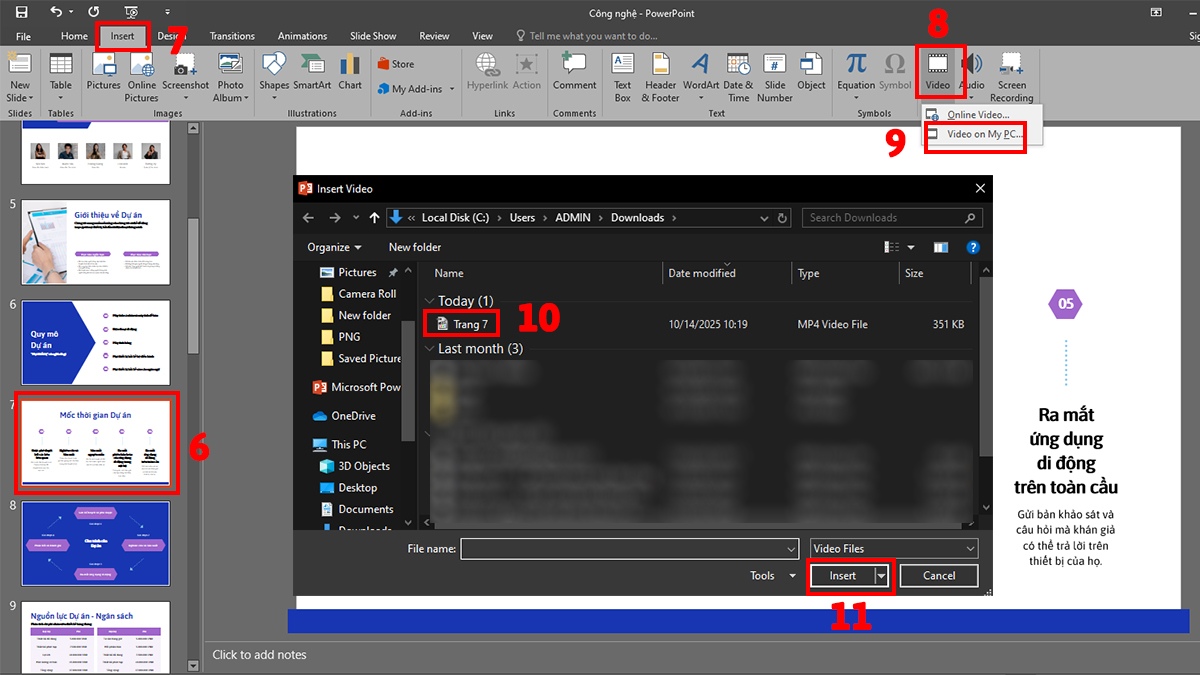
Task: Expand the Video Files type dropdown
Action: pos(969,549)
